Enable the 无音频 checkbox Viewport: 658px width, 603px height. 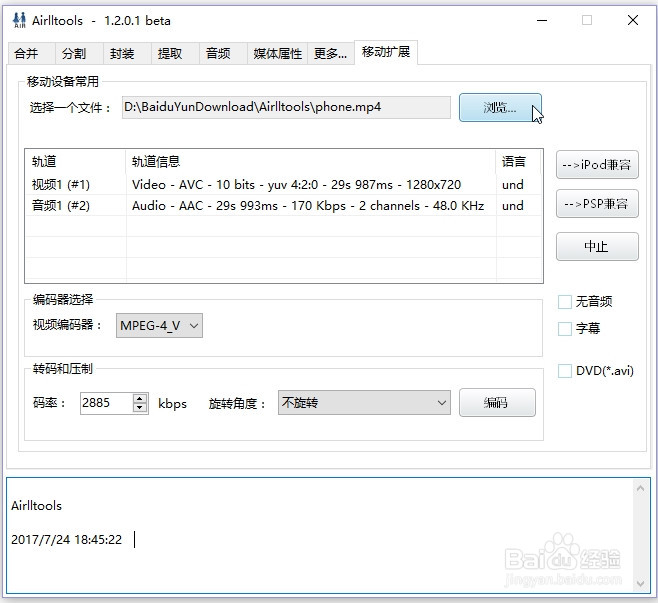[x=565, y=302]
